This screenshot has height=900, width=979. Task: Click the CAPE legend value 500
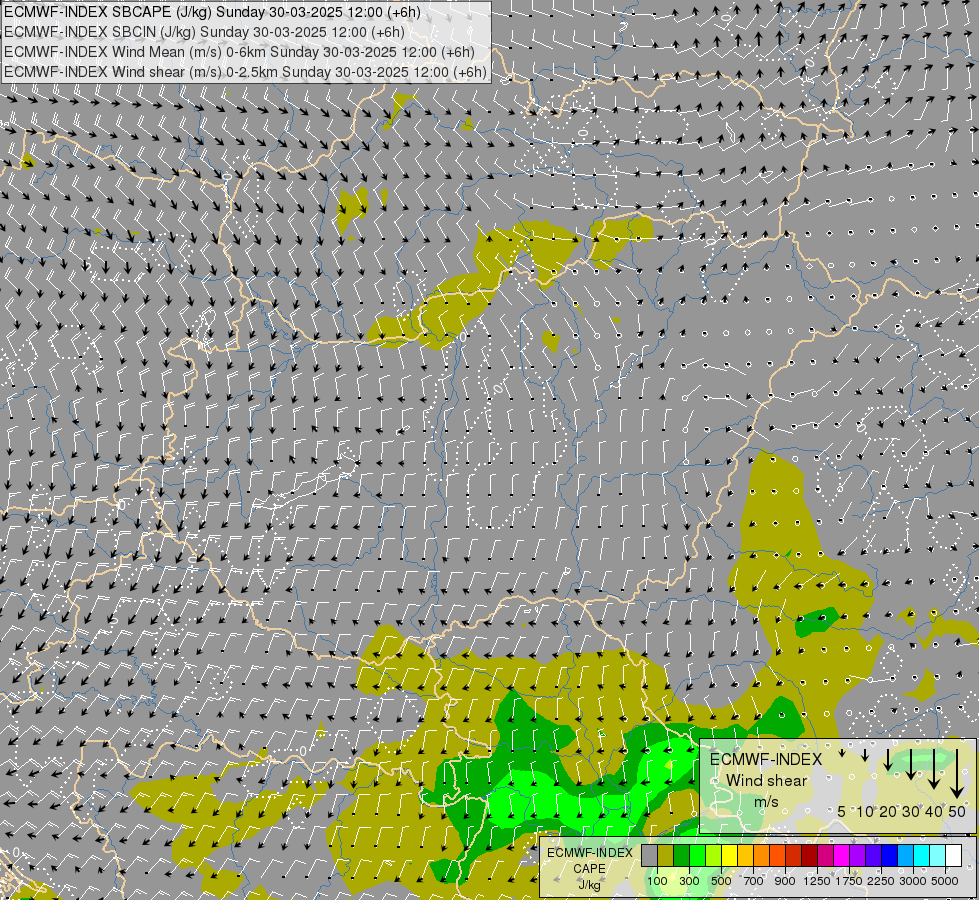(721, 881)
